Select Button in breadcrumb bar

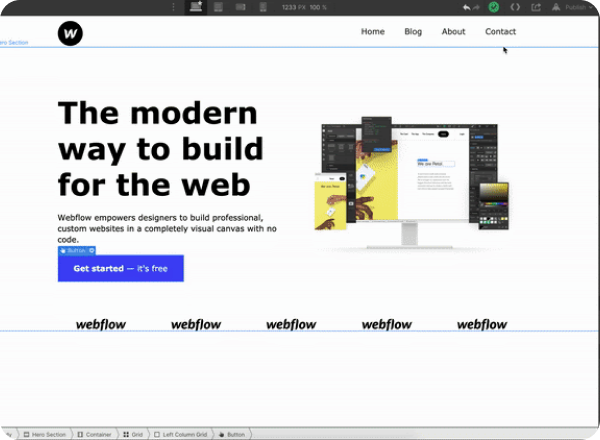[232, 434]
